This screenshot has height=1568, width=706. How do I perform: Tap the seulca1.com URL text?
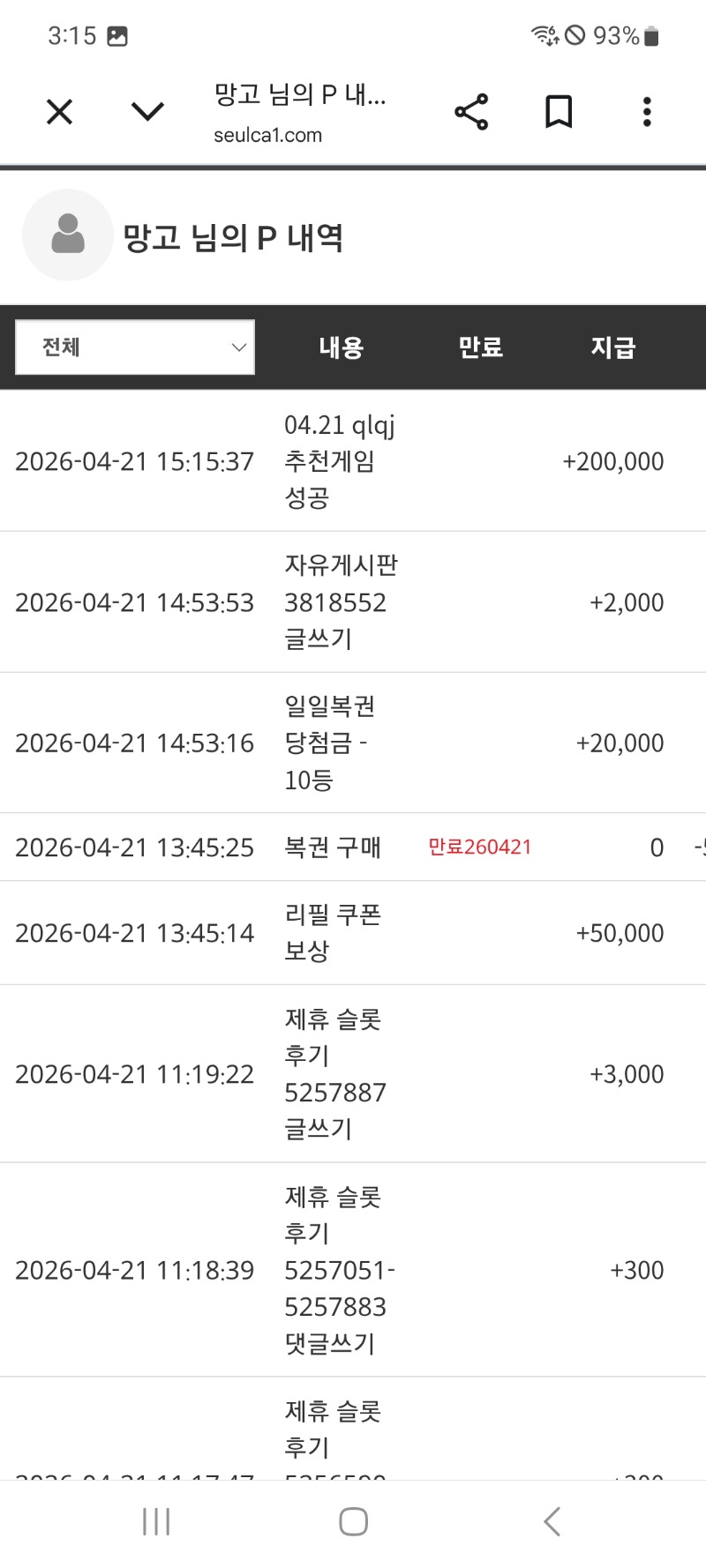tap(267, 136)
